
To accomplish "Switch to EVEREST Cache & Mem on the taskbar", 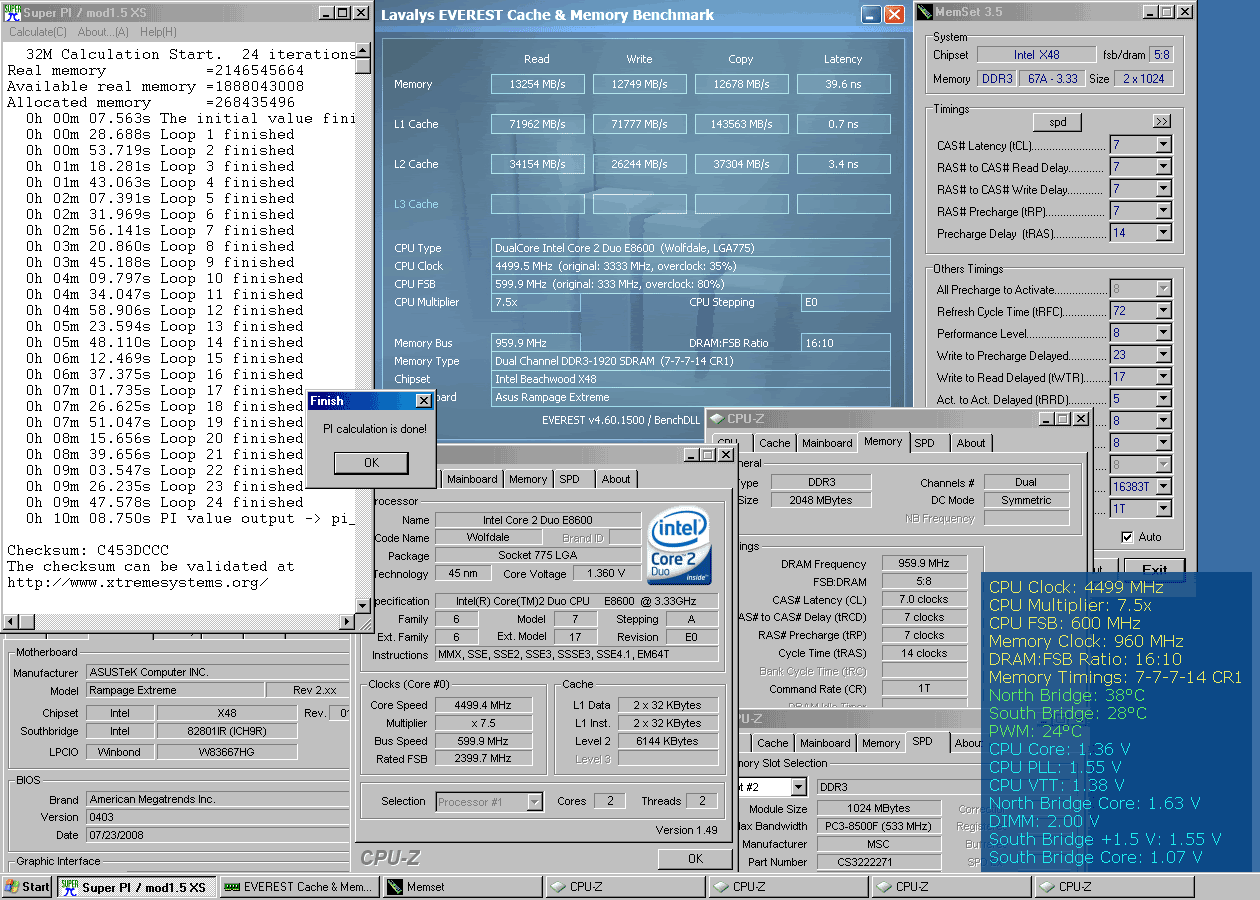I will [x=299, y=886].
